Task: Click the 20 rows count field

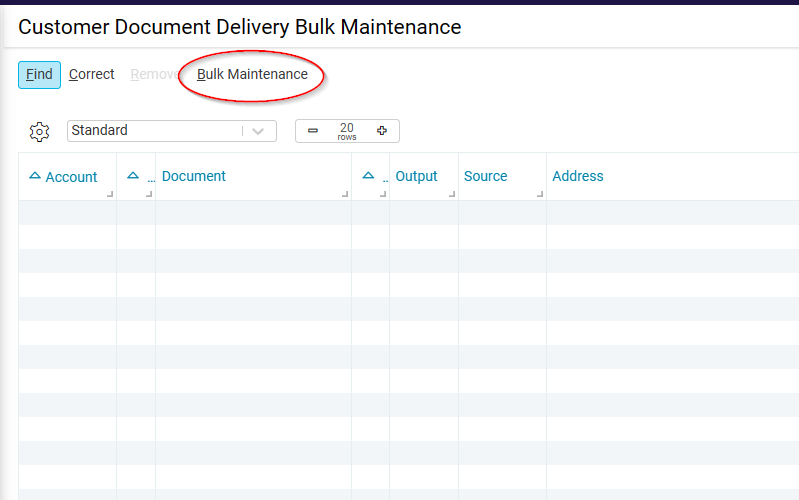Action: [x=347, y=131]
